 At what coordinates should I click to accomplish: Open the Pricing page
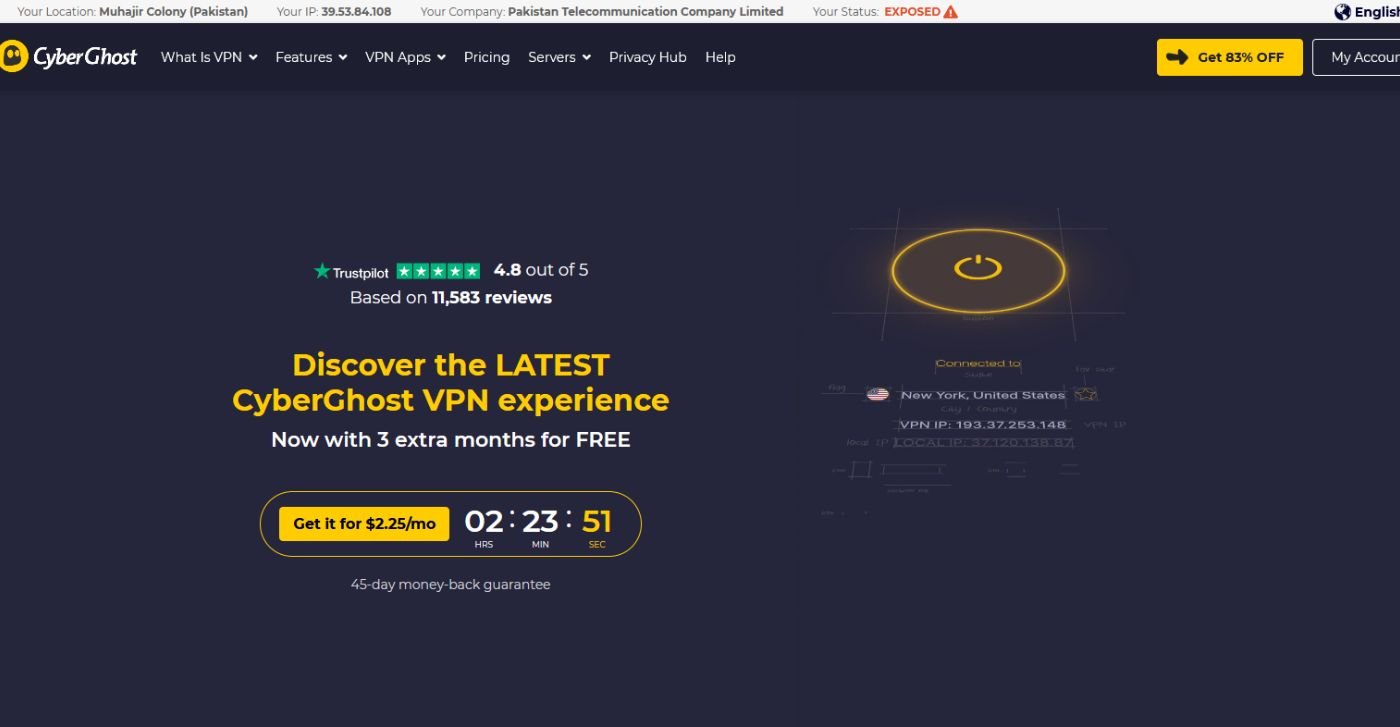[487, 57]
